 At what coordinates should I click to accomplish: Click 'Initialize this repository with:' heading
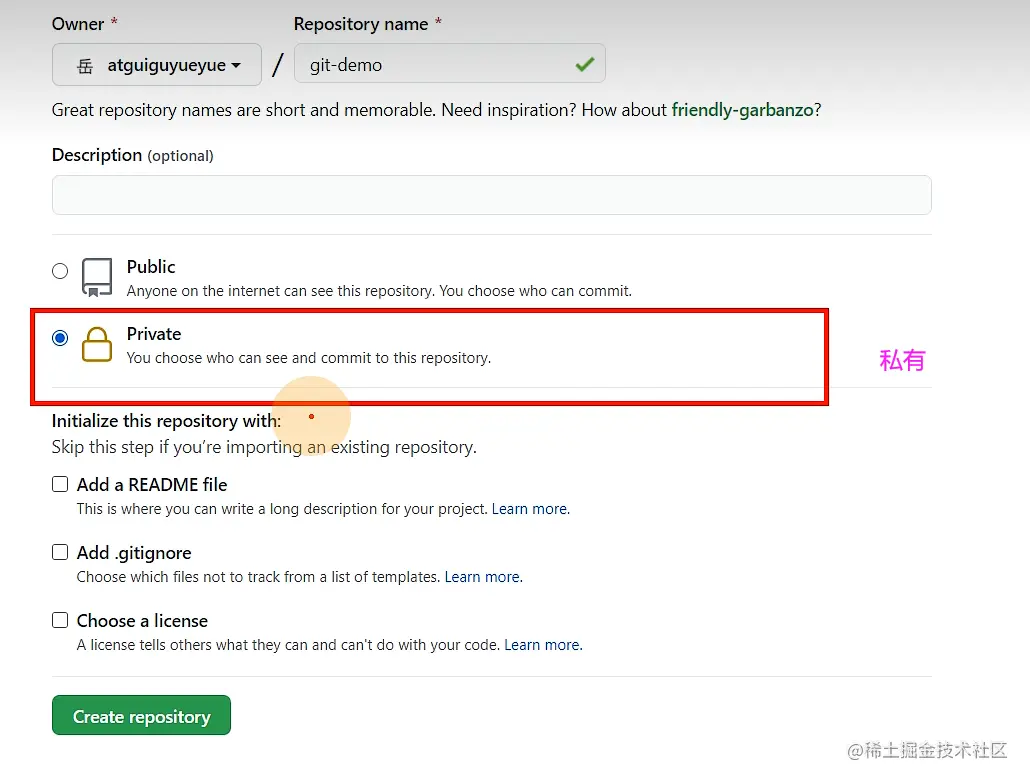pos(166,421)
